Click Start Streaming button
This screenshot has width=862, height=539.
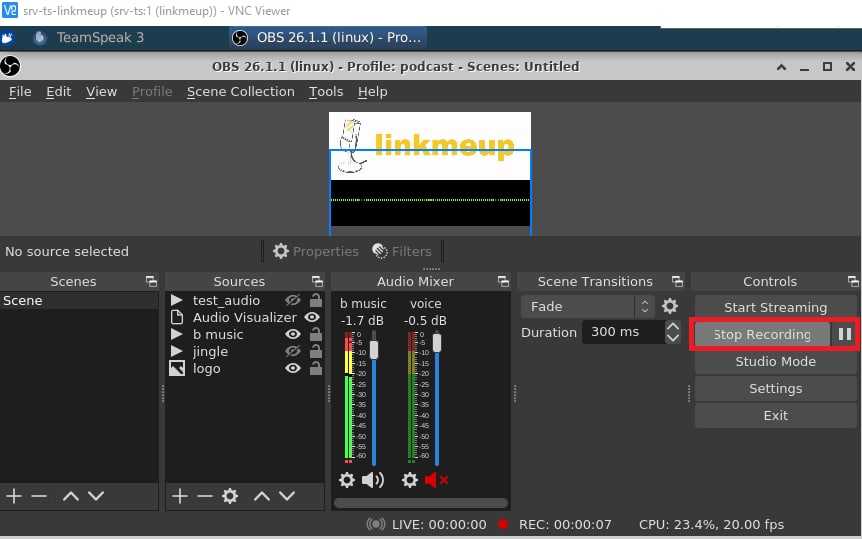[x=775, y=307]
